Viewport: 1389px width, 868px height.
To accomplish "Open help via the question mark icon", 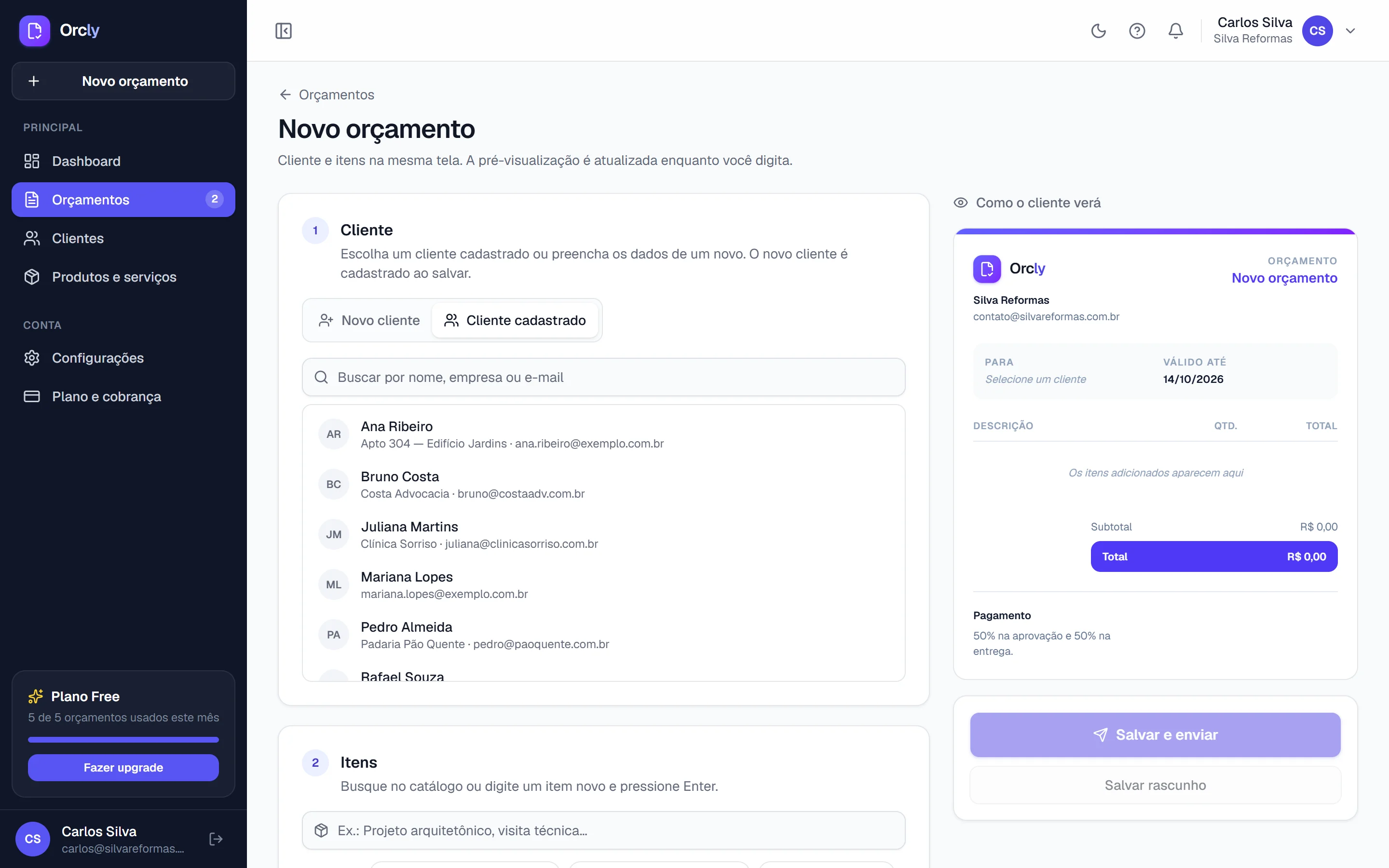I will [1137, 30].
